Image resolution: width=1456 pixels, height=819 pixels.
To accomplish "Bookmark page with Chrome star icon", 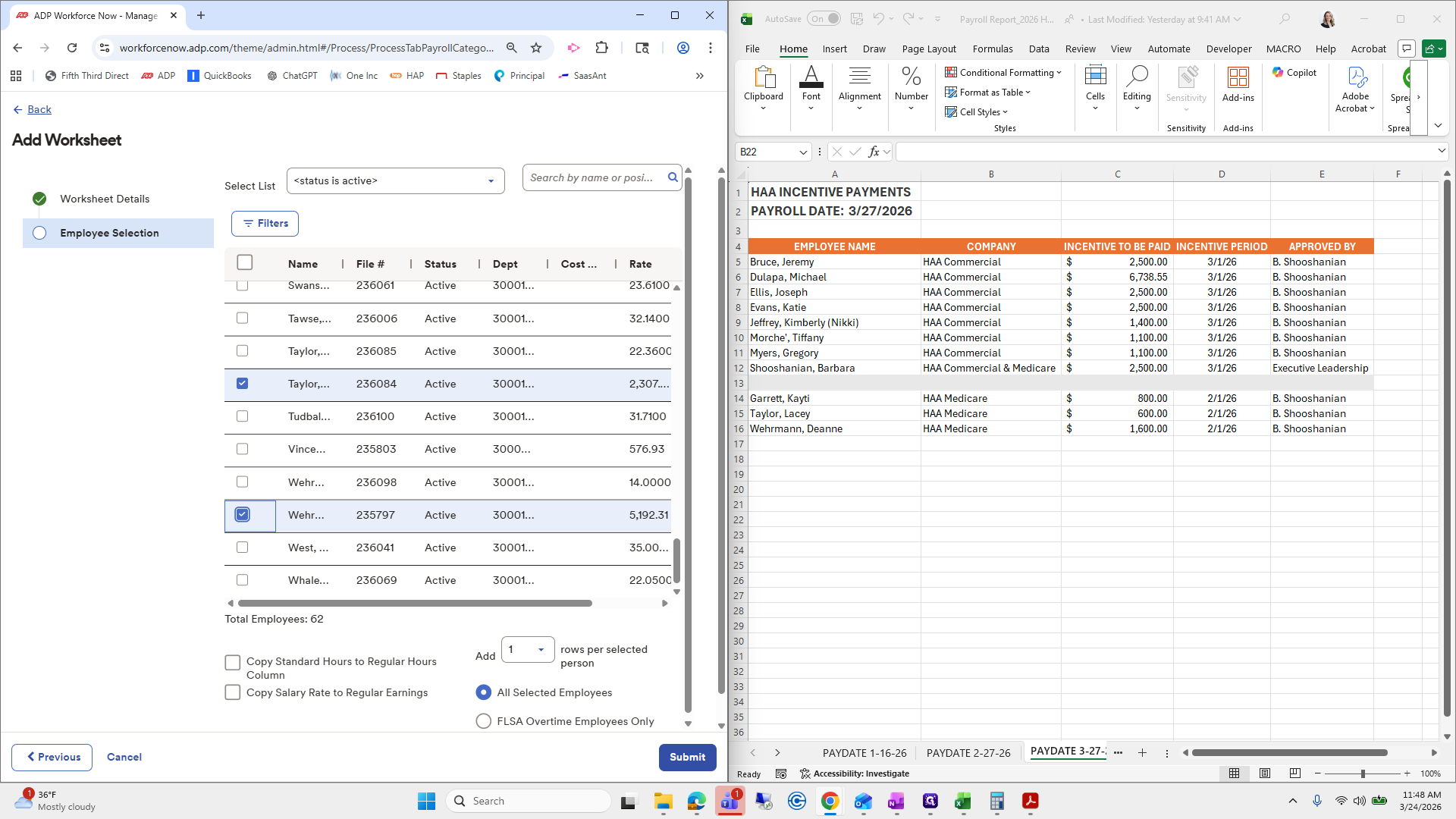I will pos(536,48).
